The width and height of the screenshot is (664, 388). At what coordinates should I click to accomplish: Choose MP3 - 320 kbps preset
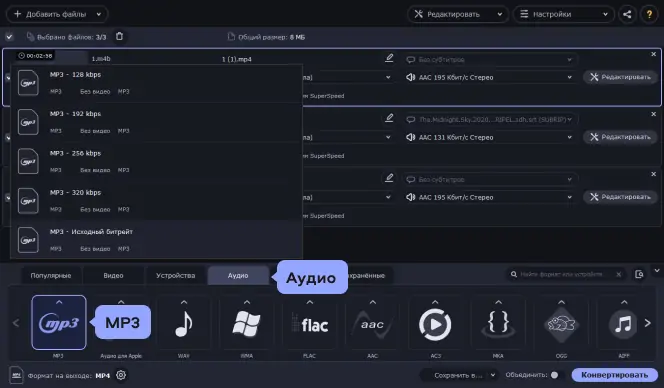click(156, 201)
